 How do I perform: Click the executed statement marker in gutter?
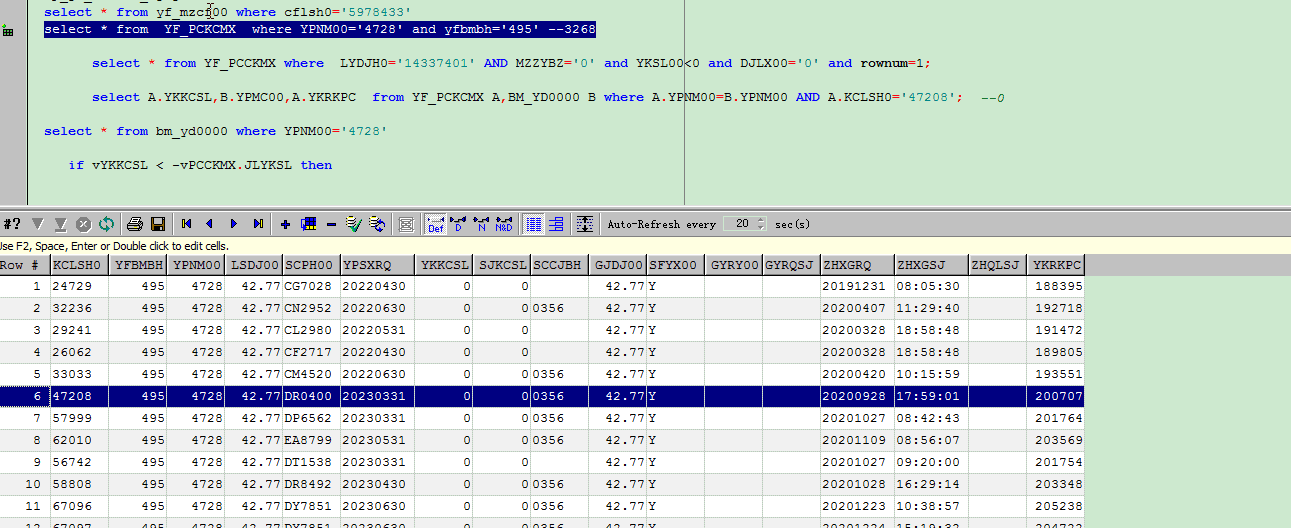click(8, 31)
